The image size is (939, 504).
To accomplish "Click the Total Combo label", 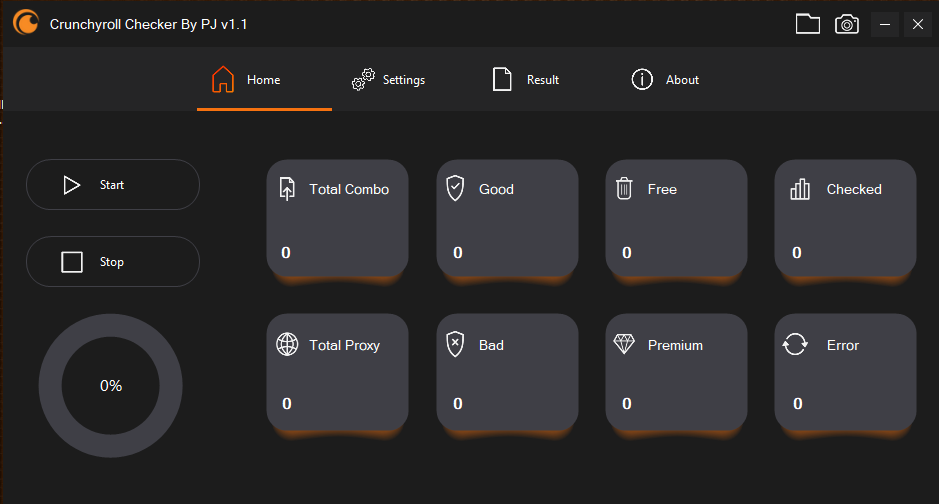I will click(349, 189).
